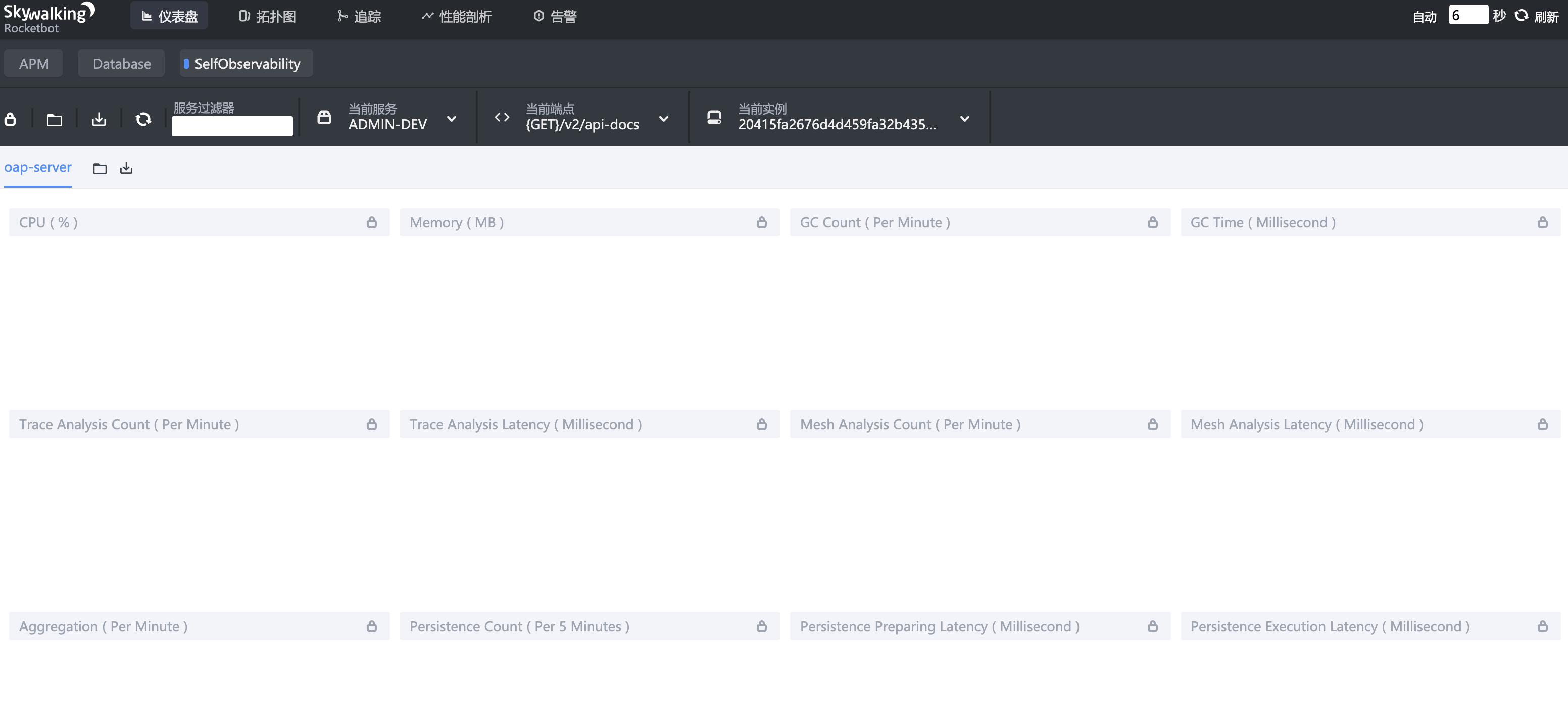
Task: Click download icon next to oap-server tab
Action: [x=126, y=168]
